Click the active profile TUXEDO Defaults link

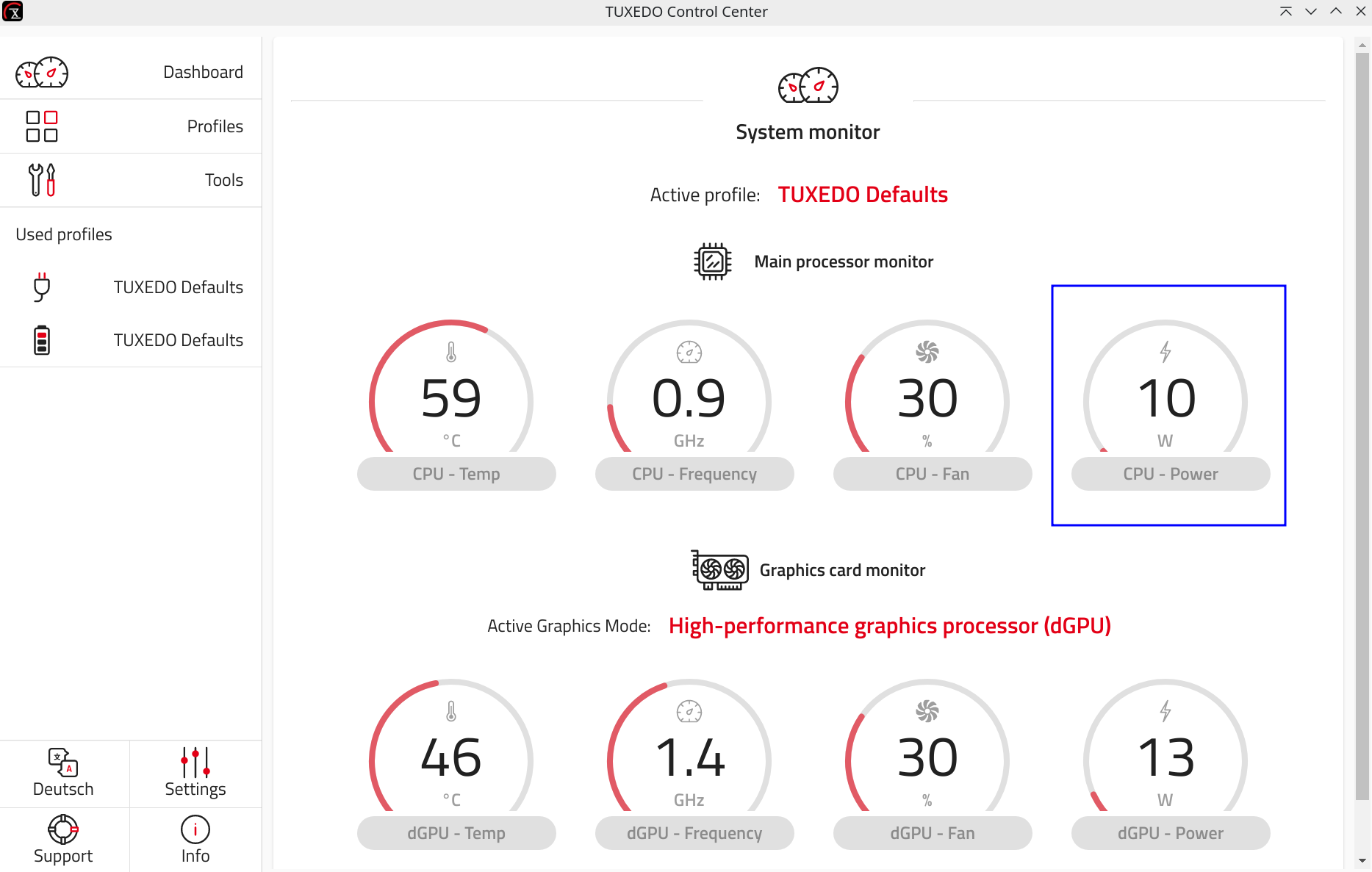coord(863,195)
